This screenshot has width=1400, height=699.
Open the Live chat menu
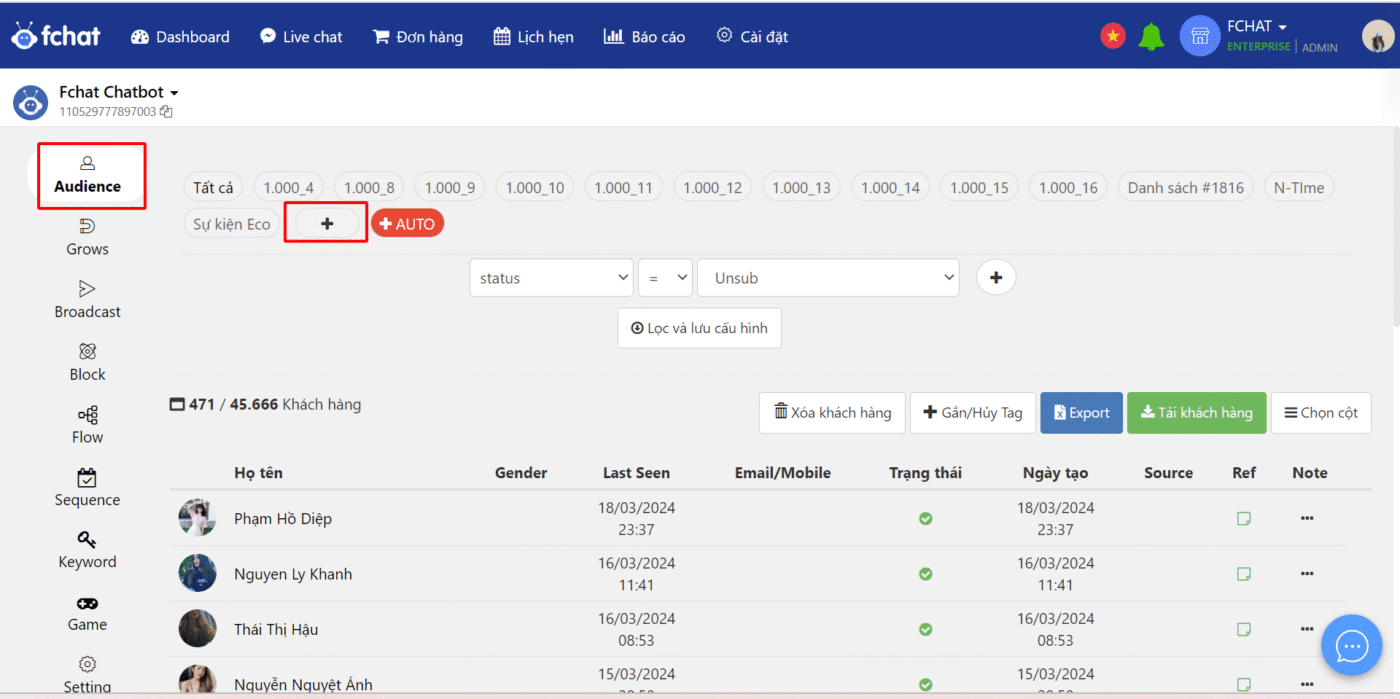tap(301, 37)
